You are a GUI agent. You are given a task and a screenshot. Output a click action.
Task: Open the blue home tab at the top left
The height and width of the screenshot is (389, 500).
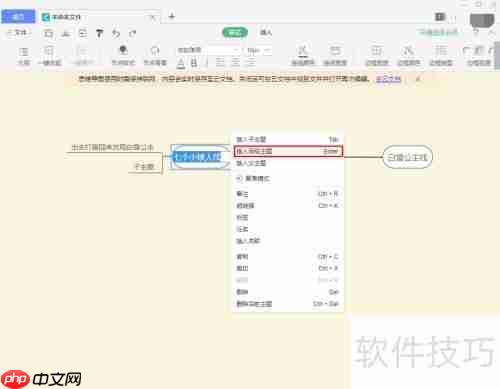[x=18, y=17]
